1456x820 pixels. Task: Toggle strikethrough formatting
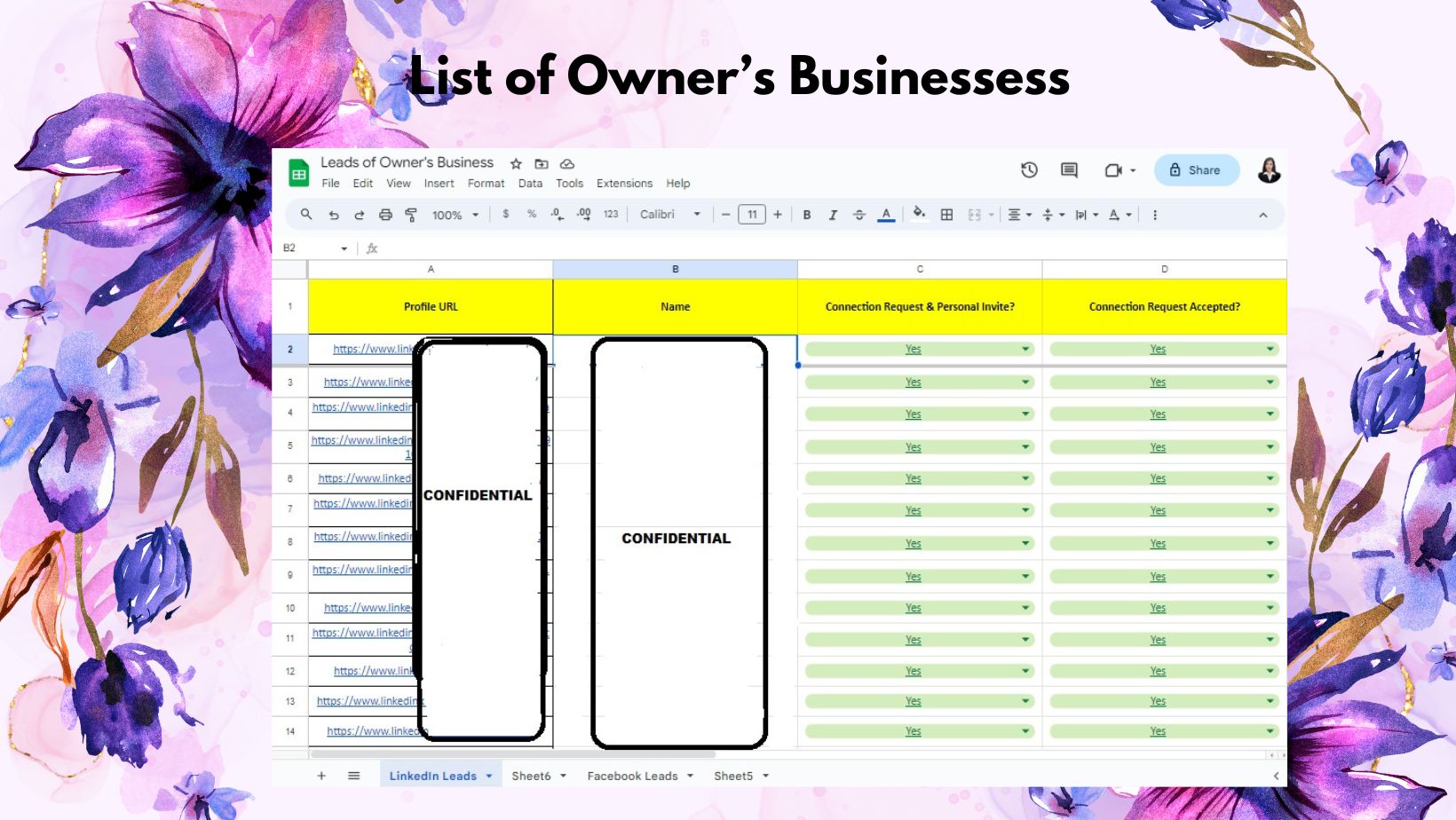(x=859, y=215)
